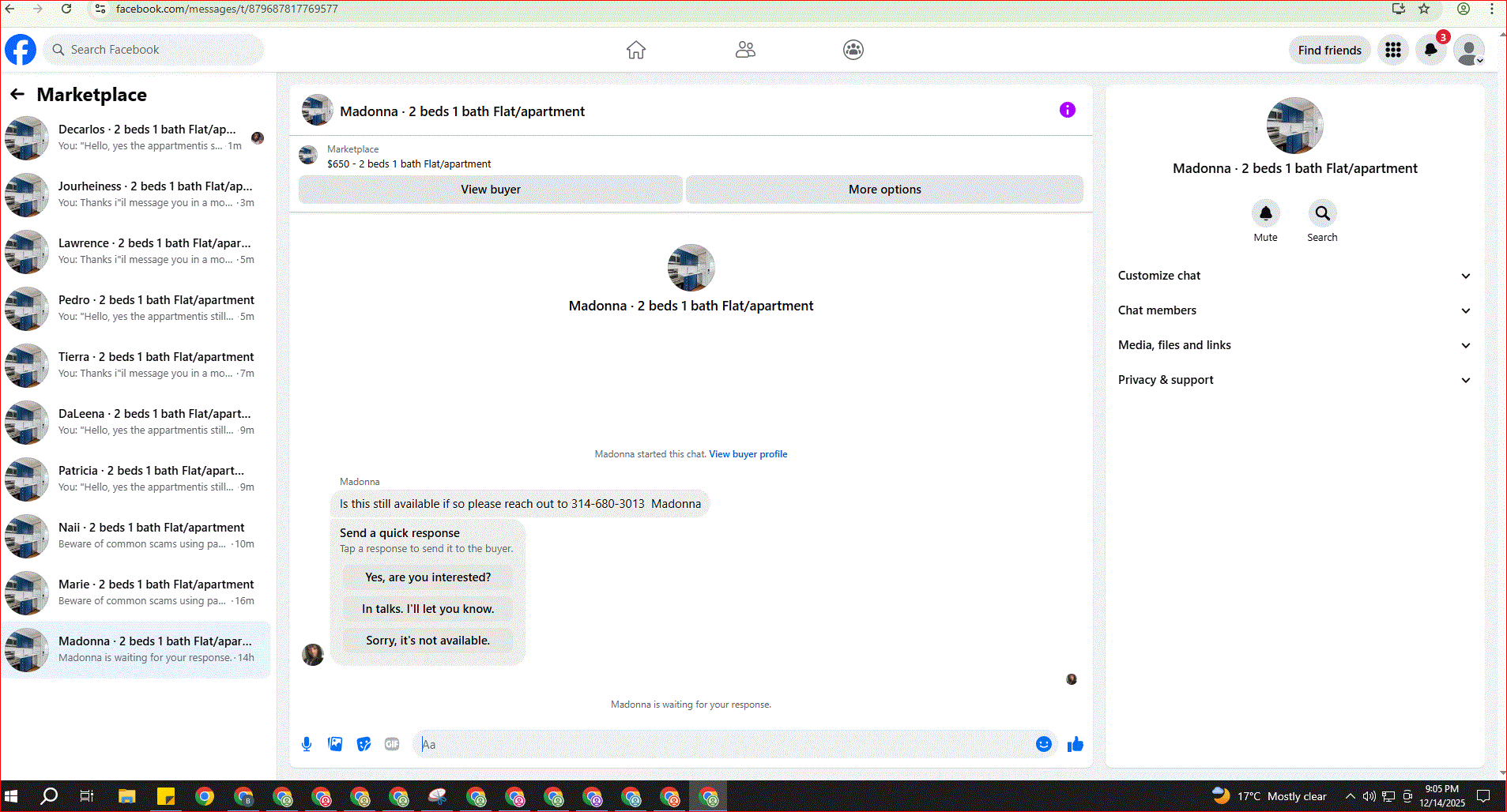Click Madonna's listing thumbnail in chat header
The width and height of the screenshot is (1507, 812).
coord(318,111)
